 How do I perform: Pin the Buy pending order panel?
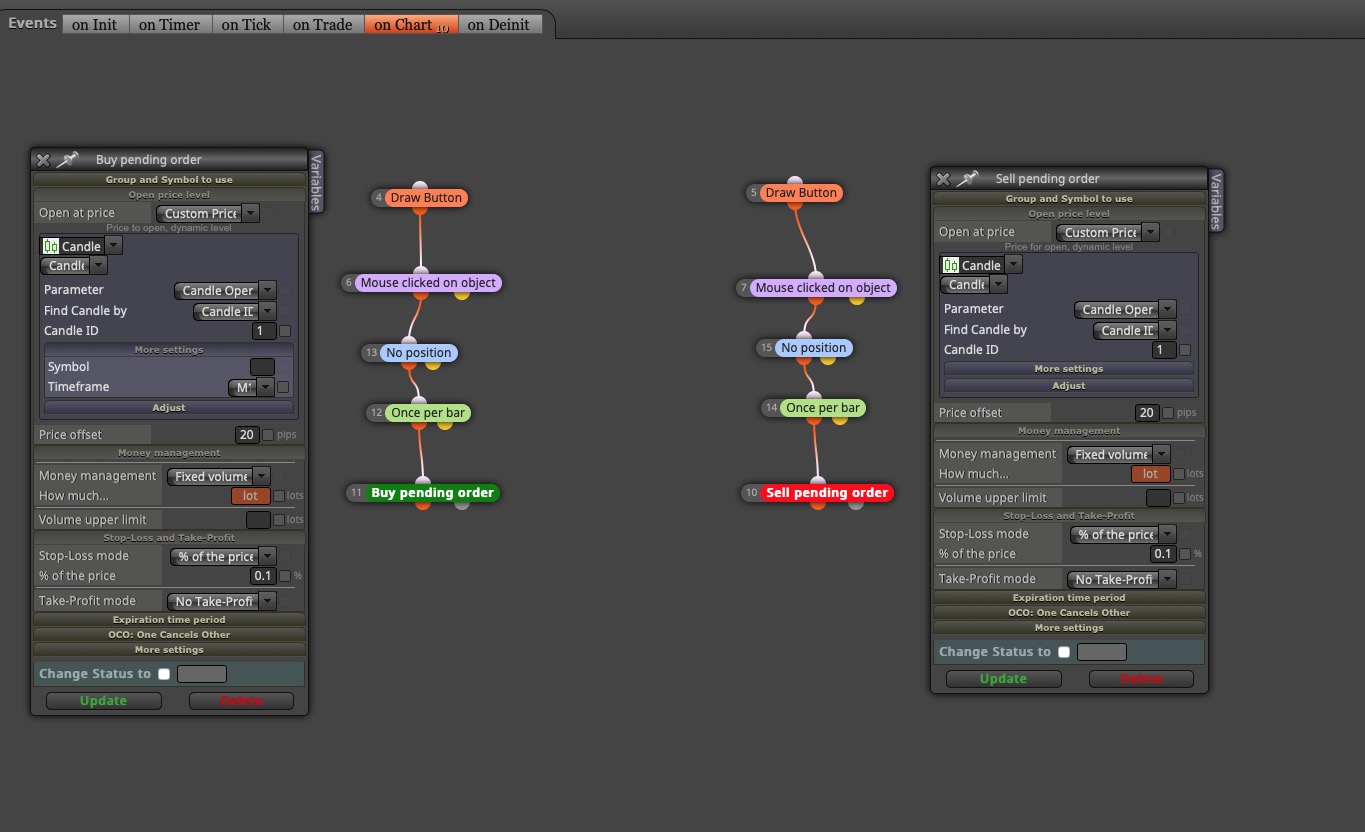tap(67, 160)
